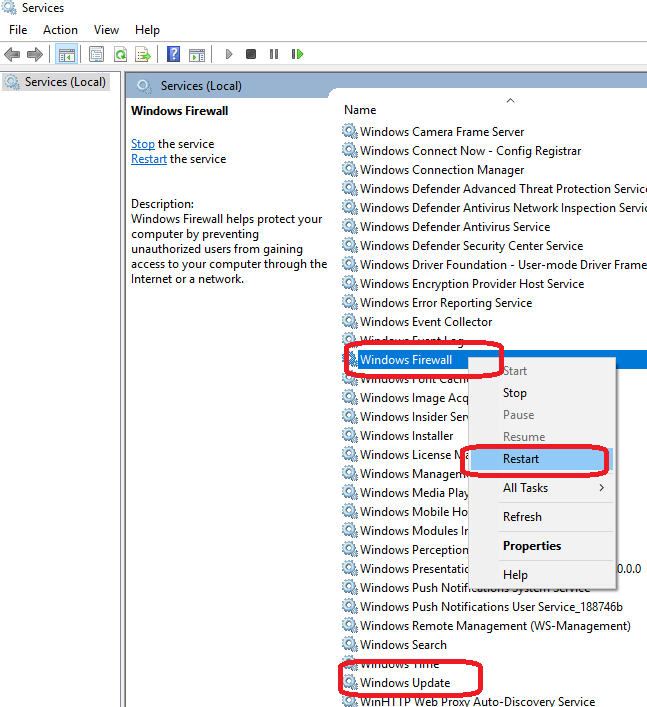Viewport: 647px width, 707px height.
Task: Click gear icon of Windows Camera Frame Server
Action: (x=349, y=131)
